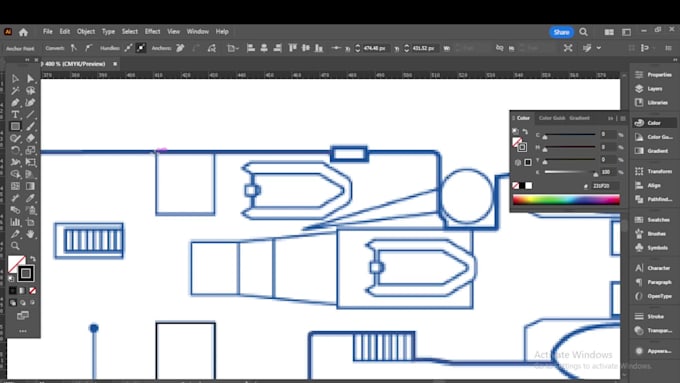The image size is (680, 383).
Task: Select the Curvature tool
Action: 30,102
